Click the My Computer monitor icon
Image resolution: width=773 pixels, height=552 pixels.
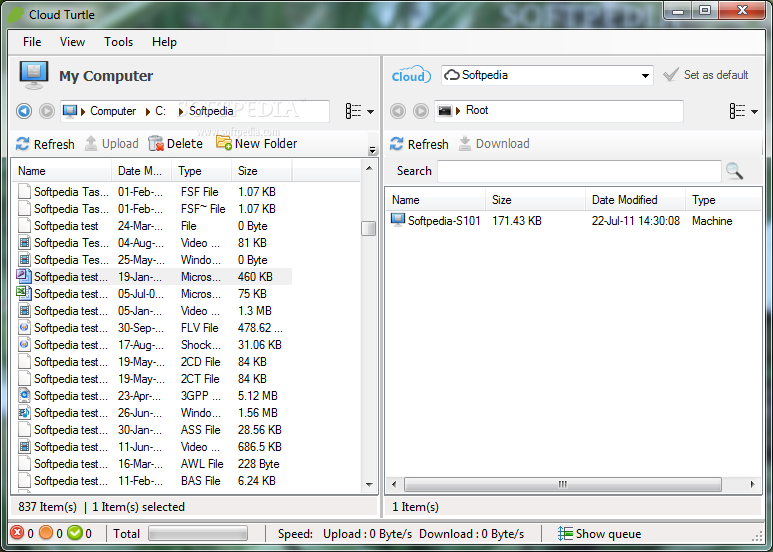(x=34, y=75)
